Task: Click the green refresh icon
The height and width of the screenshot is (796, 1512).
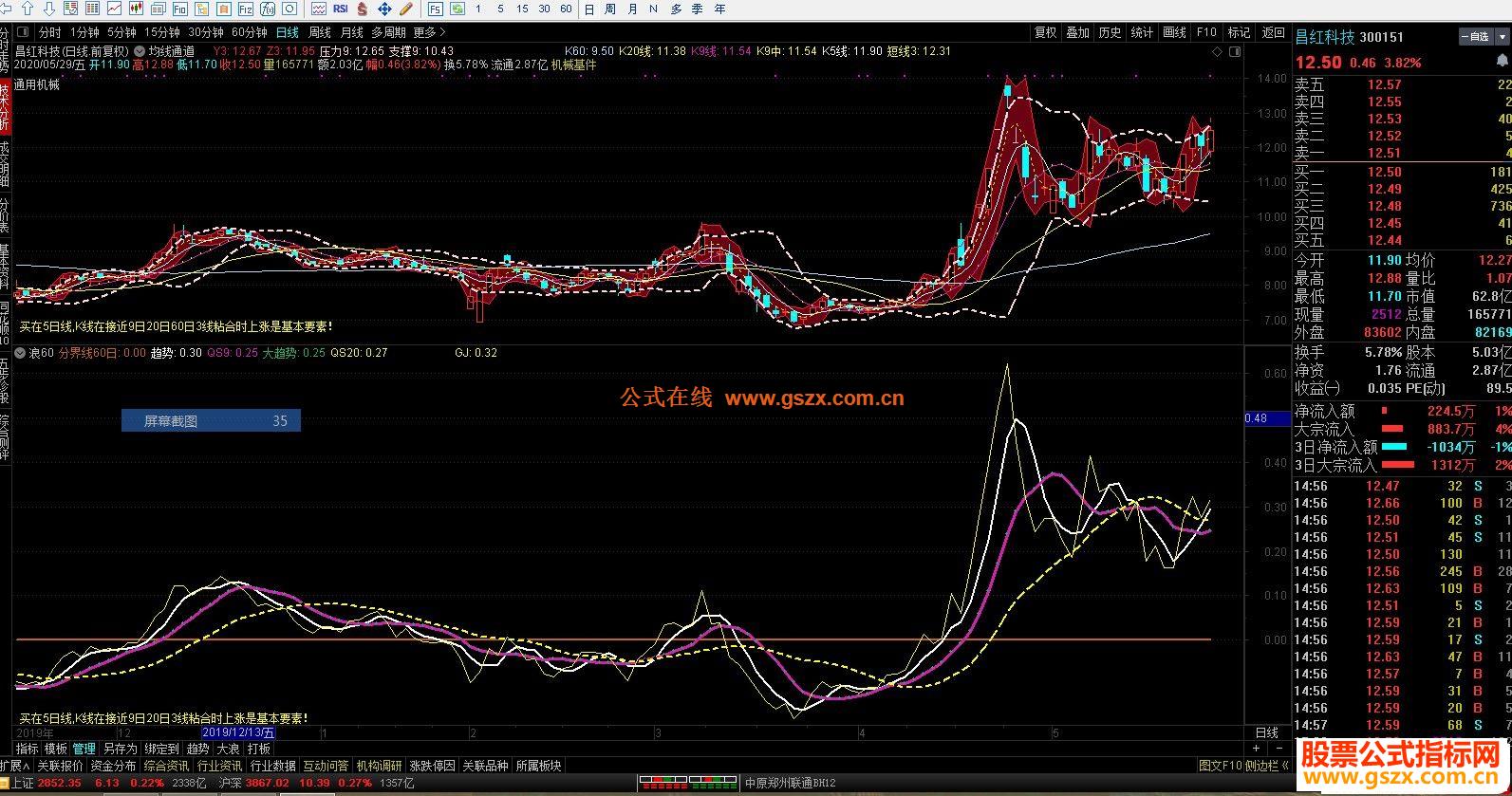Action: tap(457, 9)
